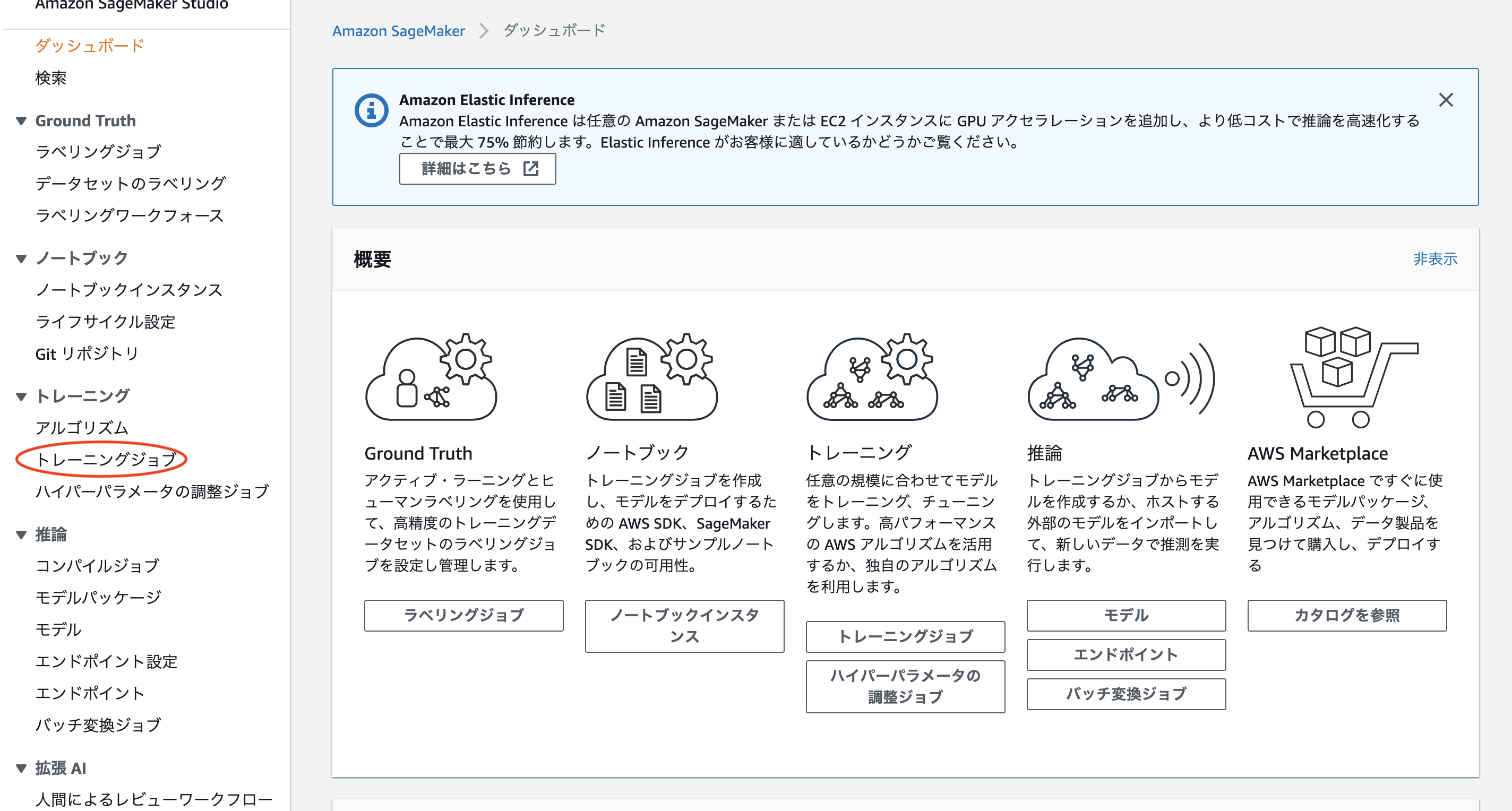
Task: Click the Ground Truth cloud illustration icon
Action: tap(432, 377)
